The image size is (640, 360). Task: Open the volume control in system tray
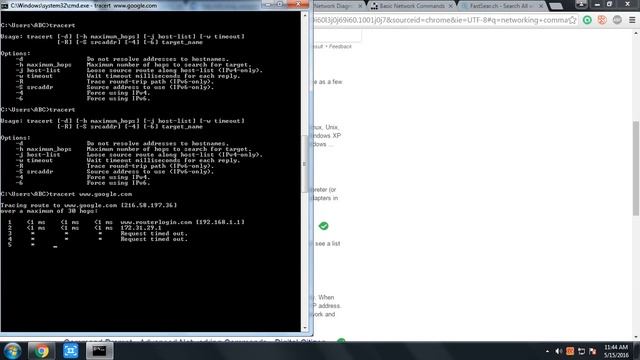tap(558, 351)
